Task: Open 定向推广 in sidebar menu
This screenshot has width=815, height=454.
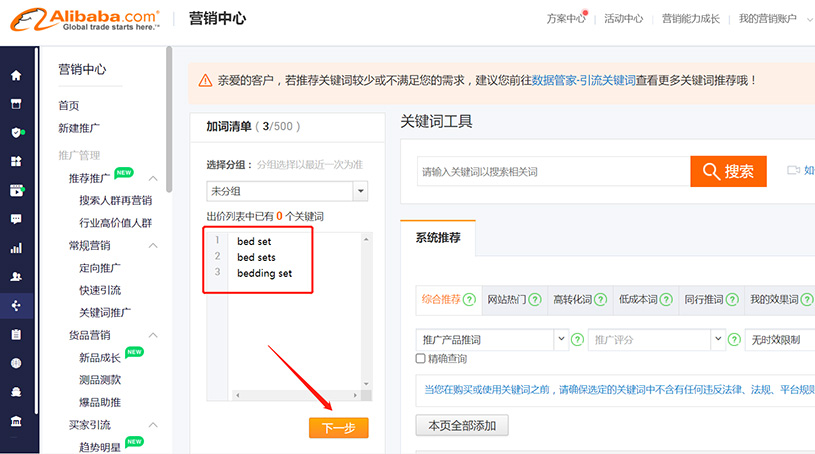Action: click(100, 268)
